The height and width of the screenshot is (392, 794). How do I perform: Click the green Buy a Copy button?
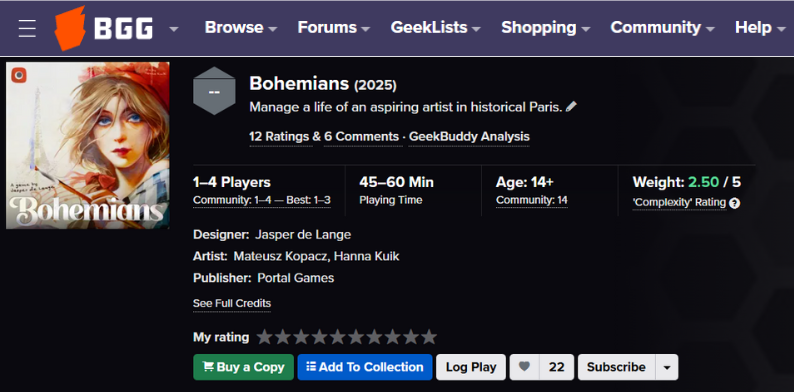click(x=244, y=367)
